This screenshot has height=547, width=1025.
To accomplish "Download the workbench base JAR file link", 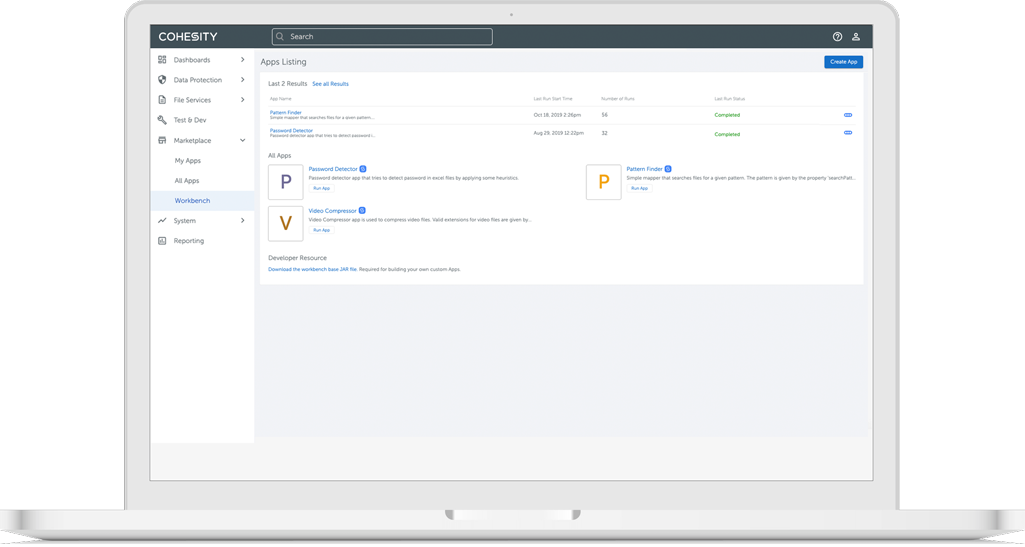I will (x=312, y=269).
